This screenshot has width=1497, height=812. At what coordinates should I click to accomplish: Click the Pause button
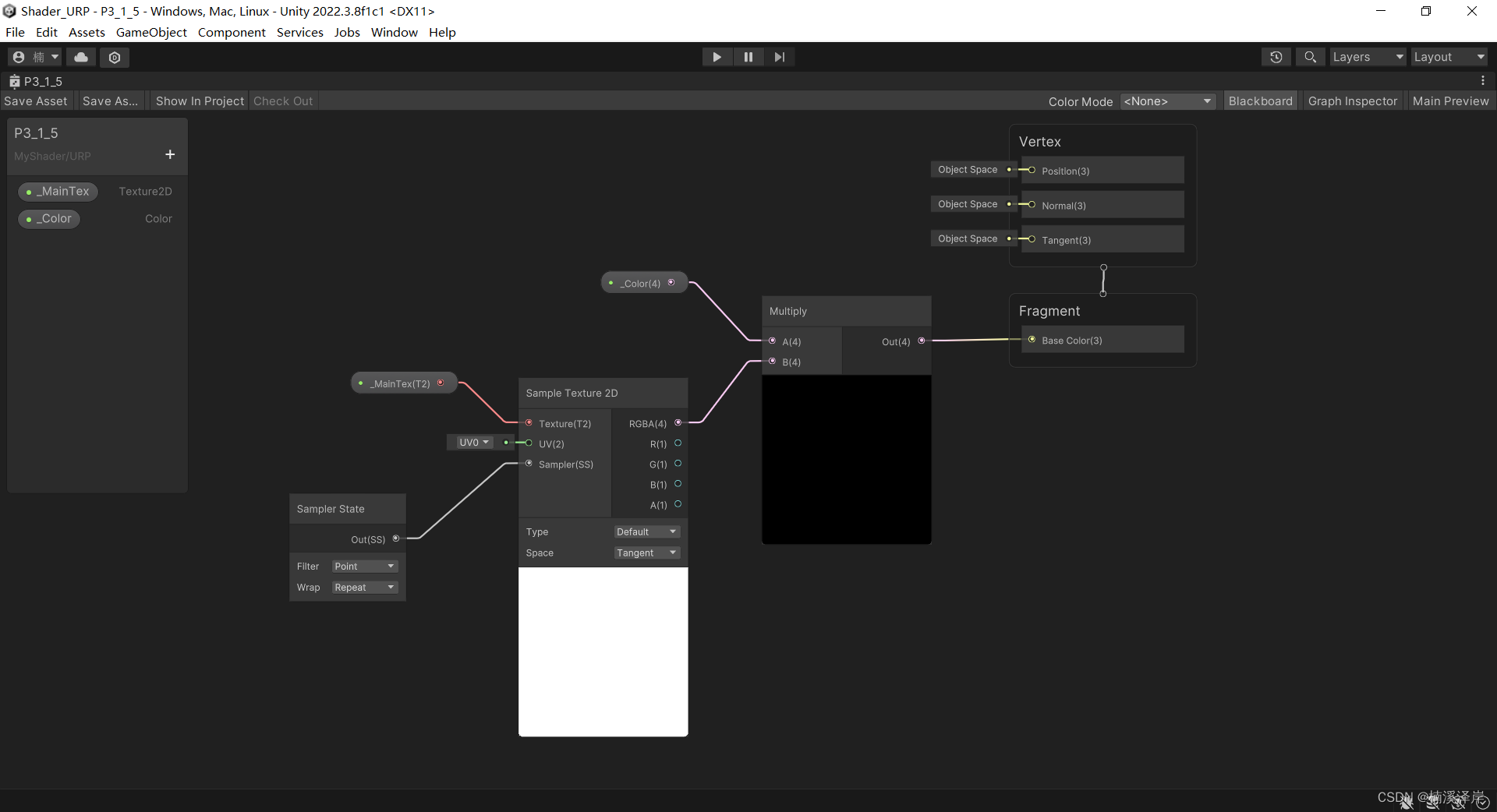click(748, 56)
